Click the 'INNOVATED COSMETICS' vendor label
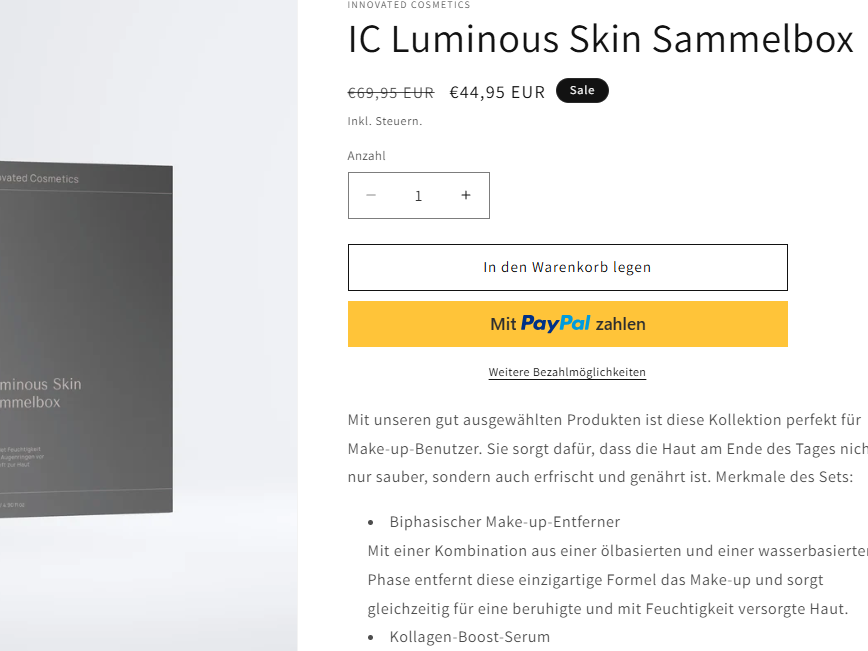 tap(409, 5)
